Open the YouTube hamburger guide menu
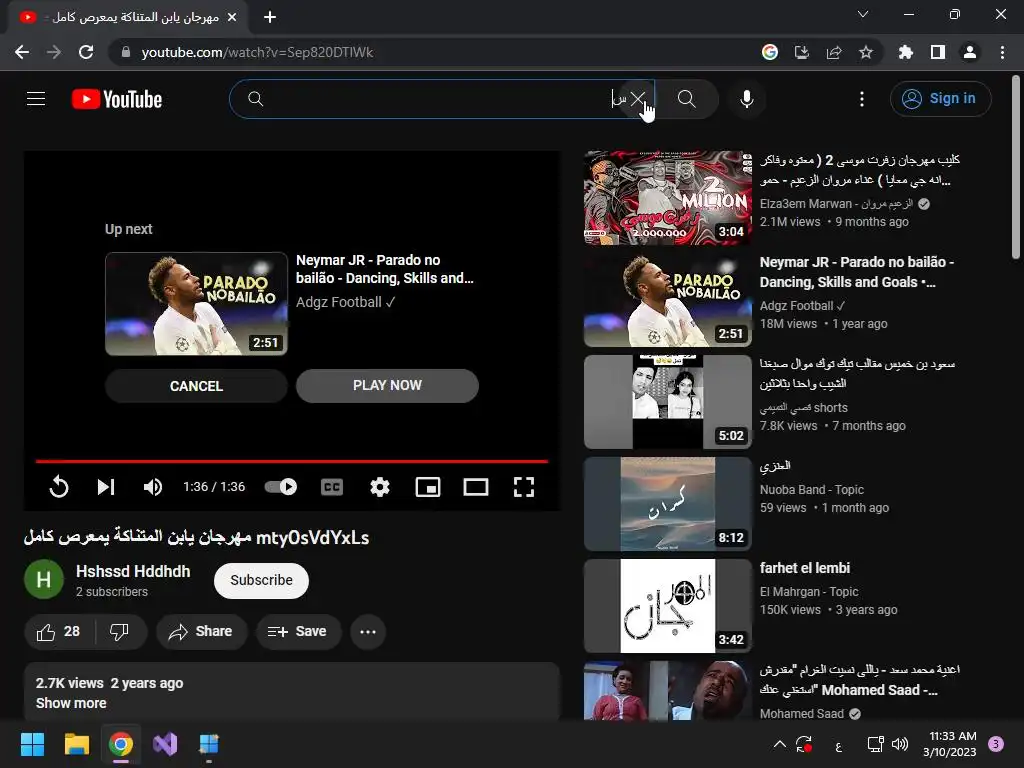 pyautogui.click(x=36, y=99)
